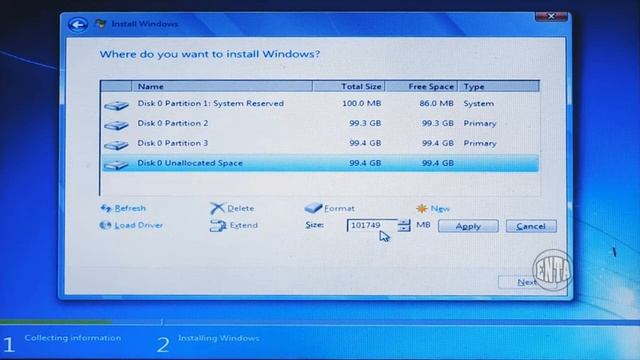Viewport: 640px width, 360px height.
Task: Click the drive icon of System Reserved partition
Action: [116, 105]
